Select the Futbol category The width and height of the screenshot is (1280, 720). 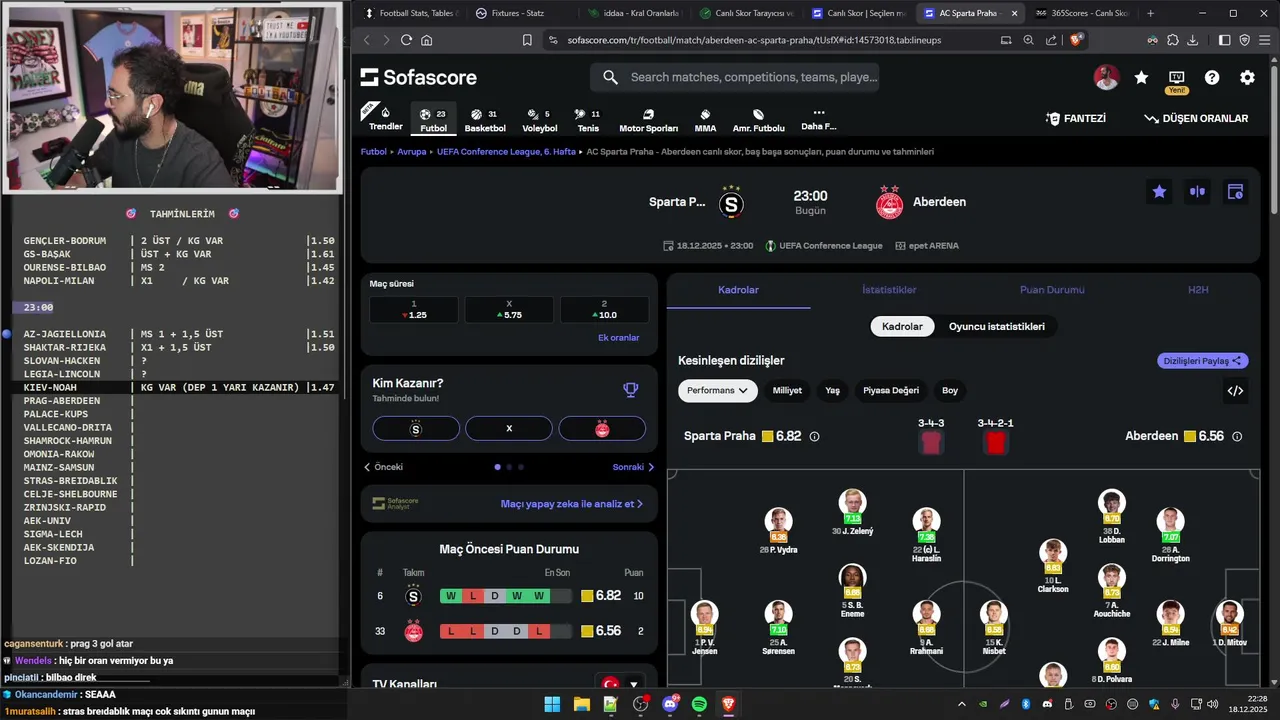pos(433,120)
